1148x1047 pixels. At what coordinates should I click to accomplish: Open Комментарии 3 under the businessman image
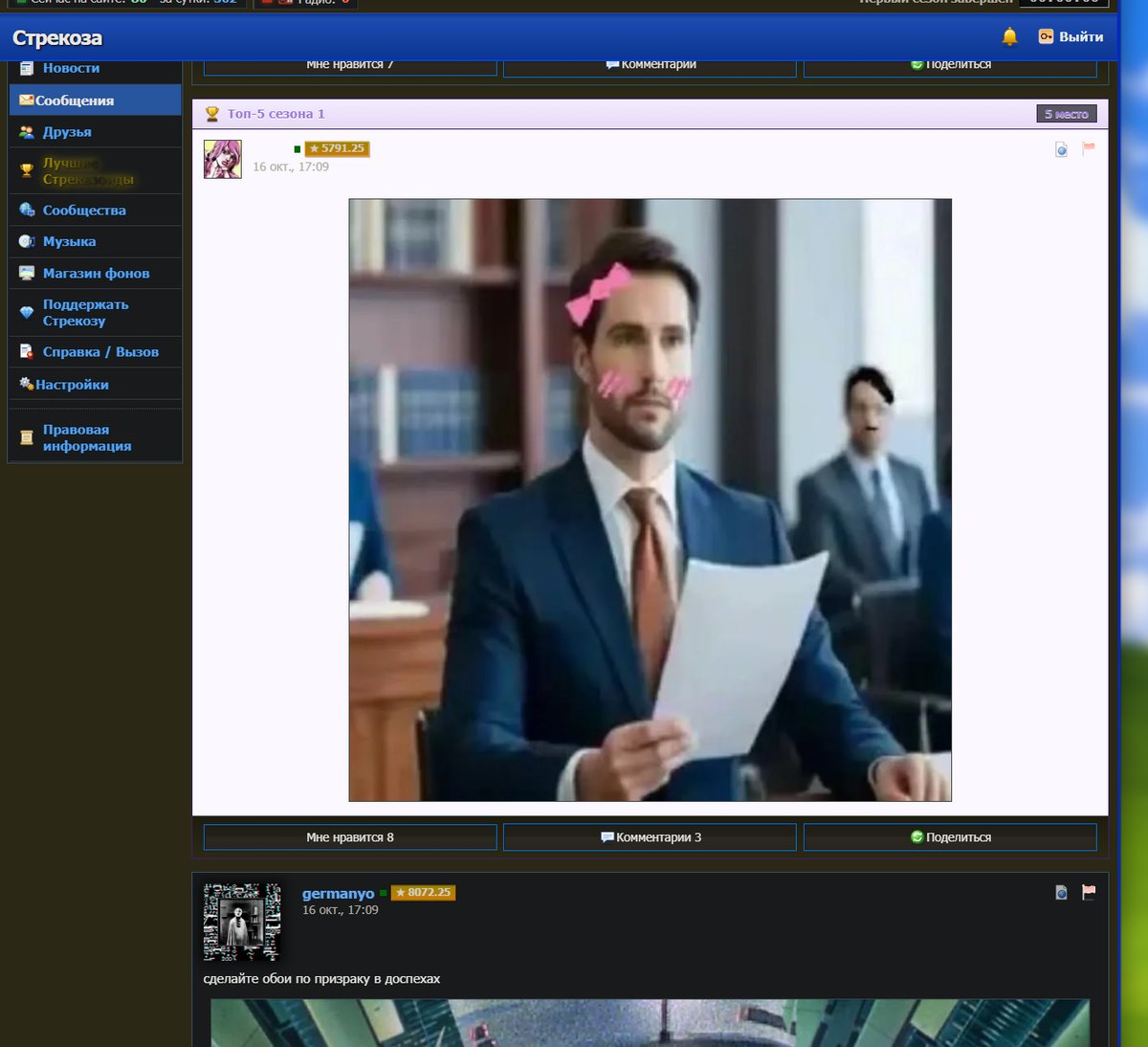(650, 837)
